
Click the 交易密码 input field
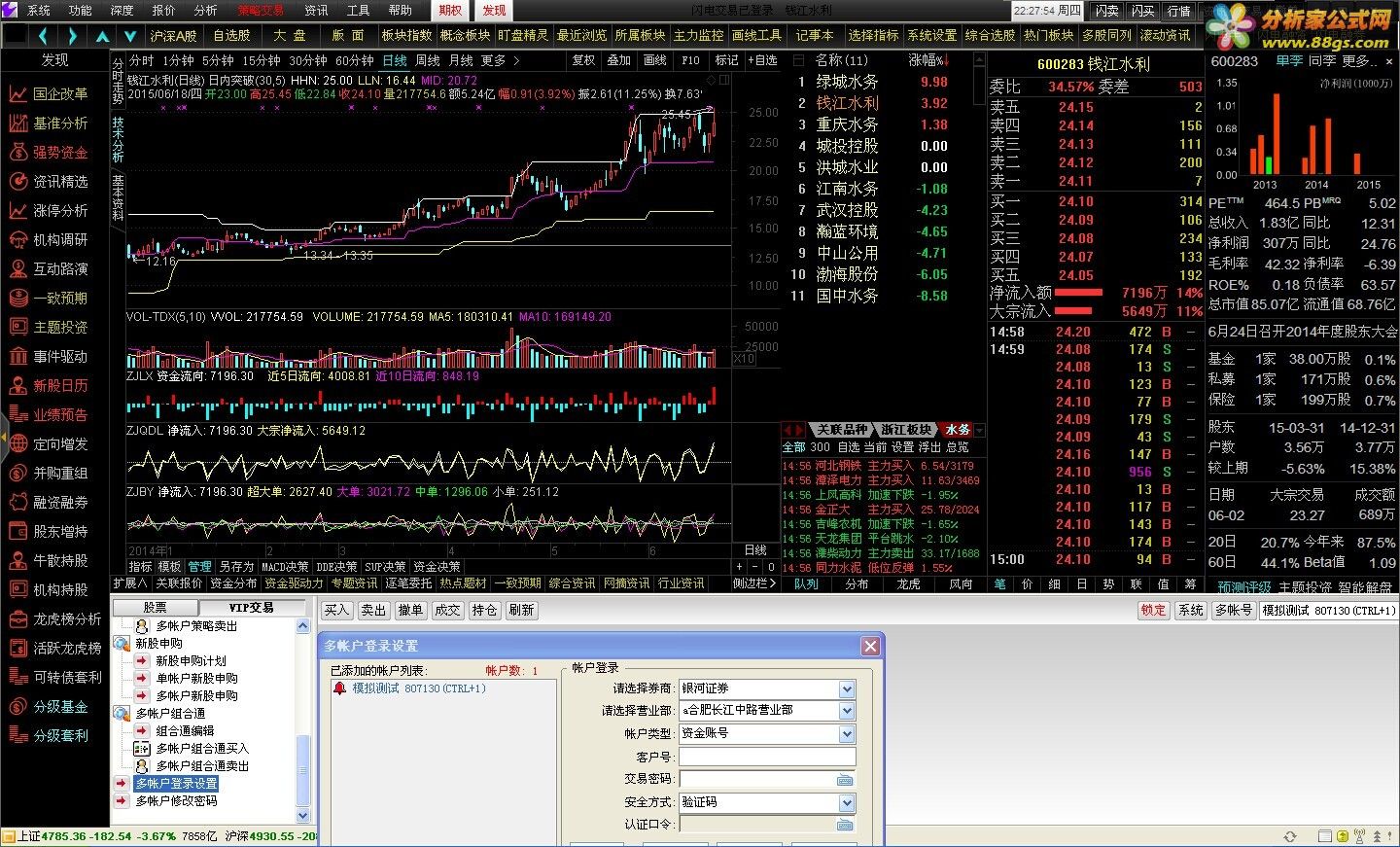(x=757, y=779)
